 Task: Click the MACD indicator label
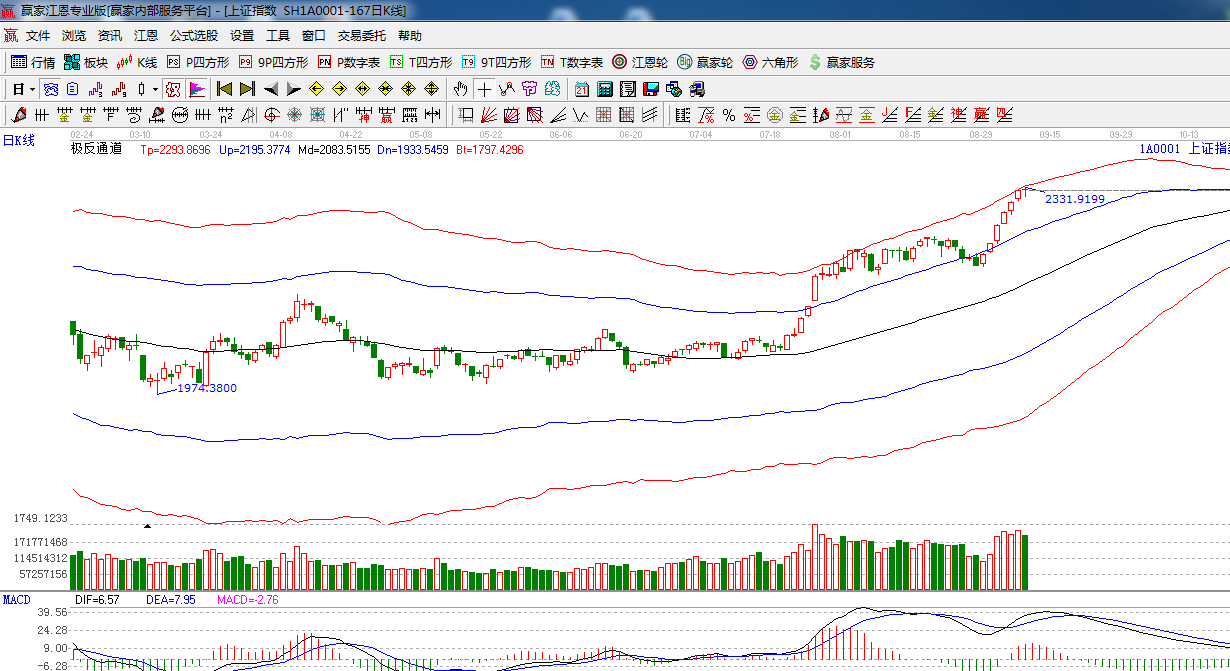(x=16, y=599)
